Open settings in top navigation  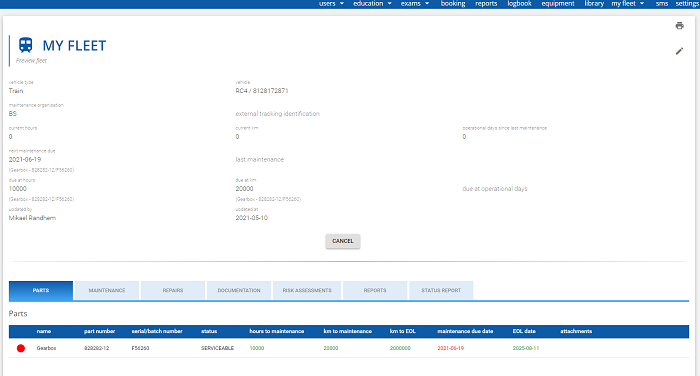687,4
